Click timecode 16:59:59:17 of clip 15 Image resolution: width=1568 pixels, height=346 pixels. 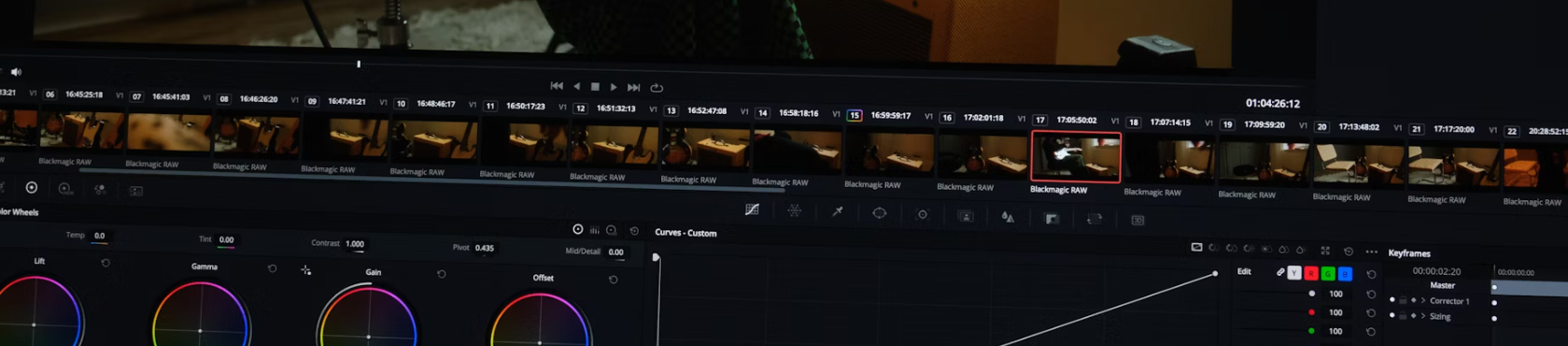[890, 116]
